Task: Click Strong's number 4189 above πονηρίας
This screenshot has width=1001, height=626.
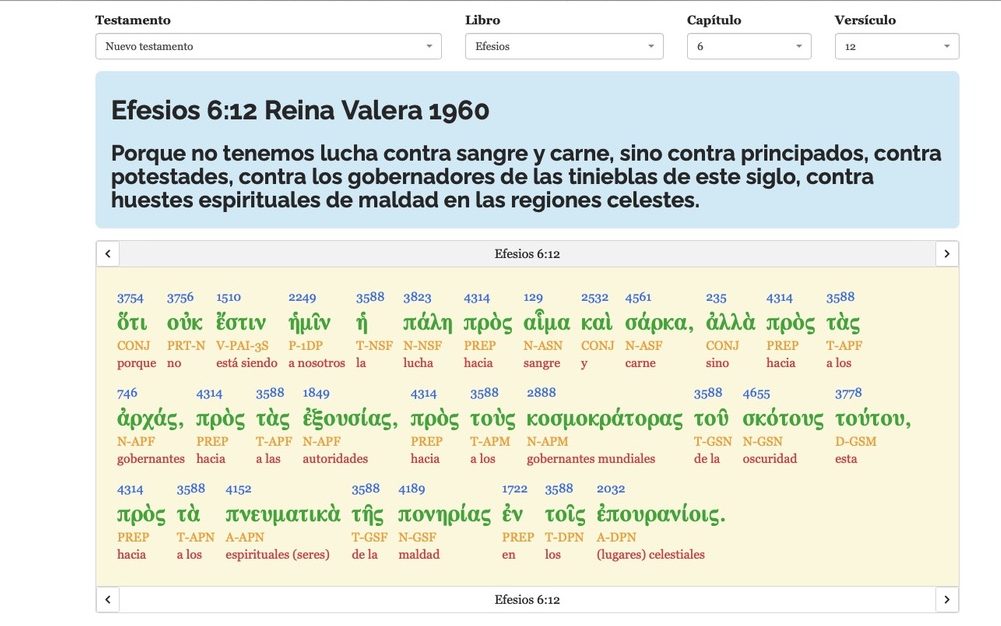Action: point(412,489)
